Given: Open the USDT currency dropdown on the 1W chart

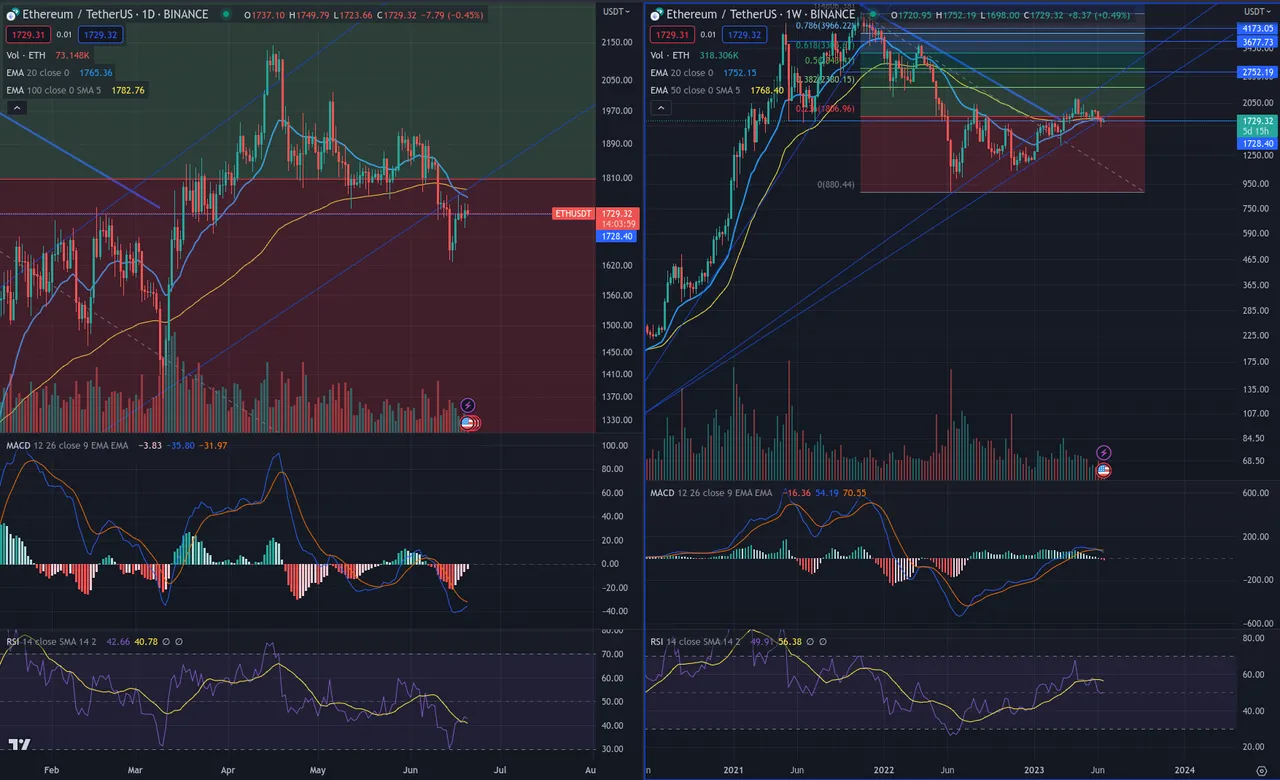Looking at the screenshot, I should 1257,11.
